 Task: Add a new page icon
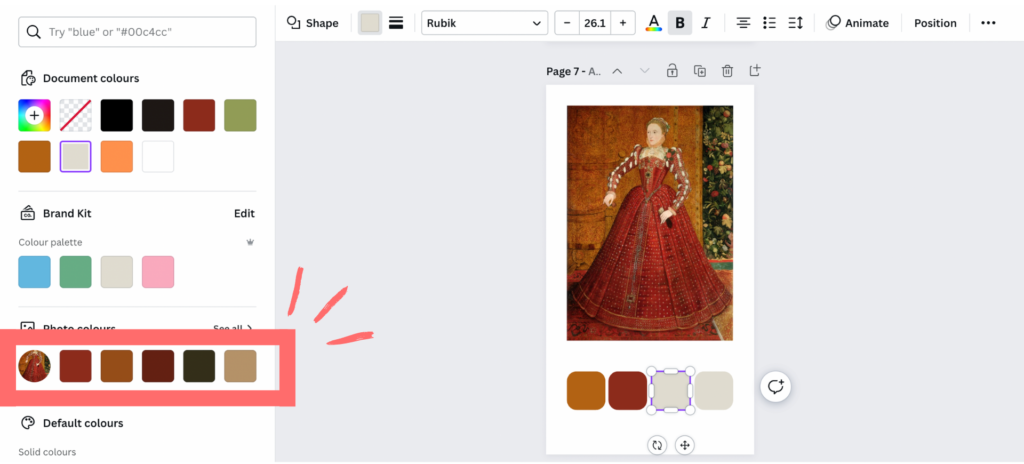(755, 71)
